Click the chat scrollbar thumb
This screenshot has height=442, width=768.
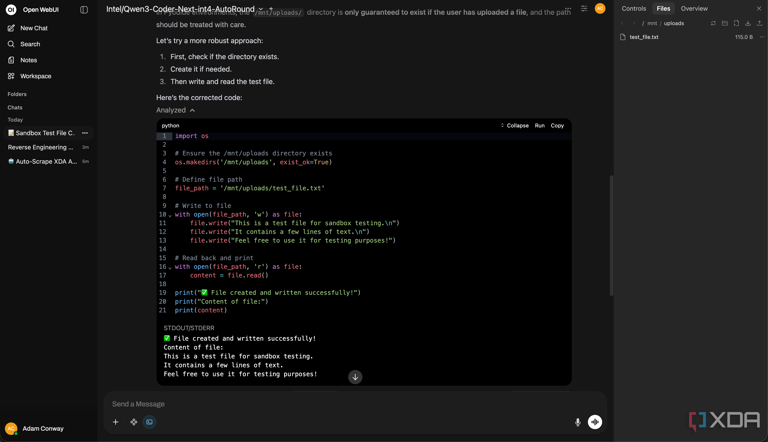(x=611, y=235)
